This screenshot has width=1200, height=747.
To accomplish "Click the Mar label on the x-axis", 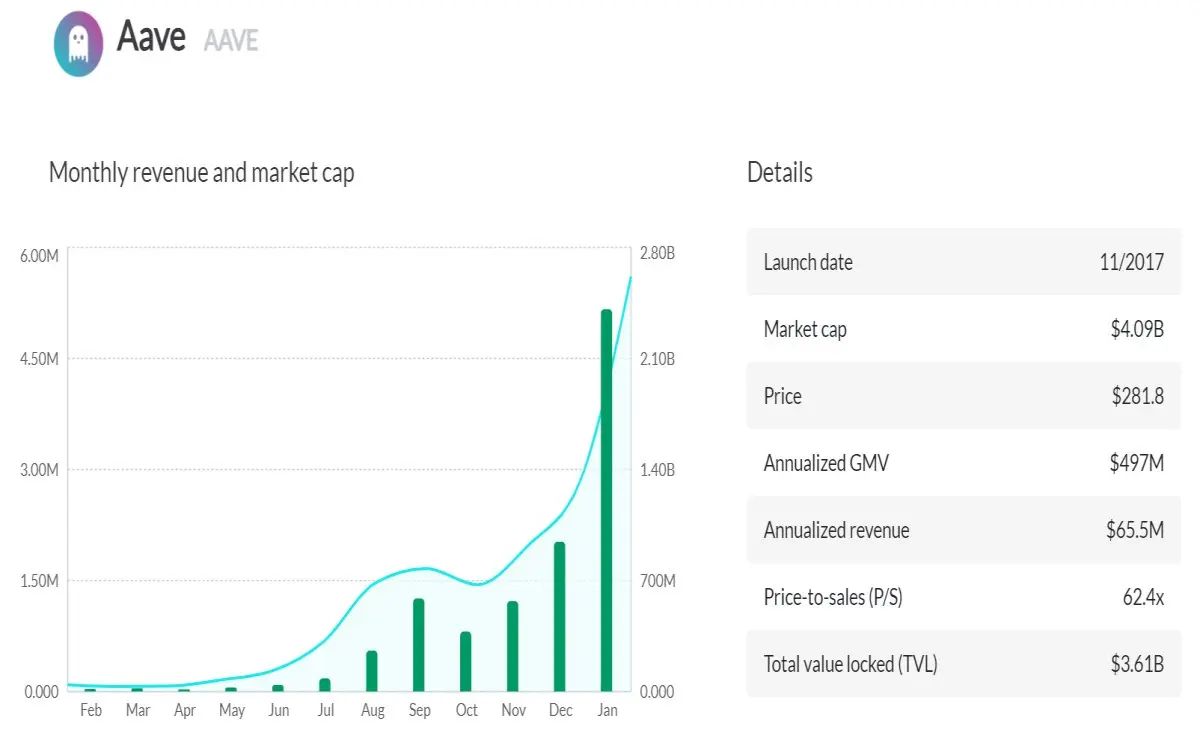I will (x=138, y=710).
